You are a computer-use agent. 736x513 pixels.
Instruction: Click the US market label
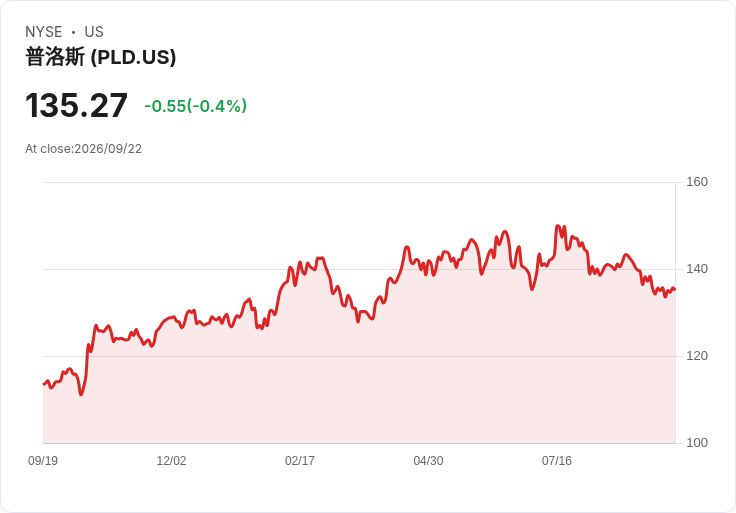94,32
